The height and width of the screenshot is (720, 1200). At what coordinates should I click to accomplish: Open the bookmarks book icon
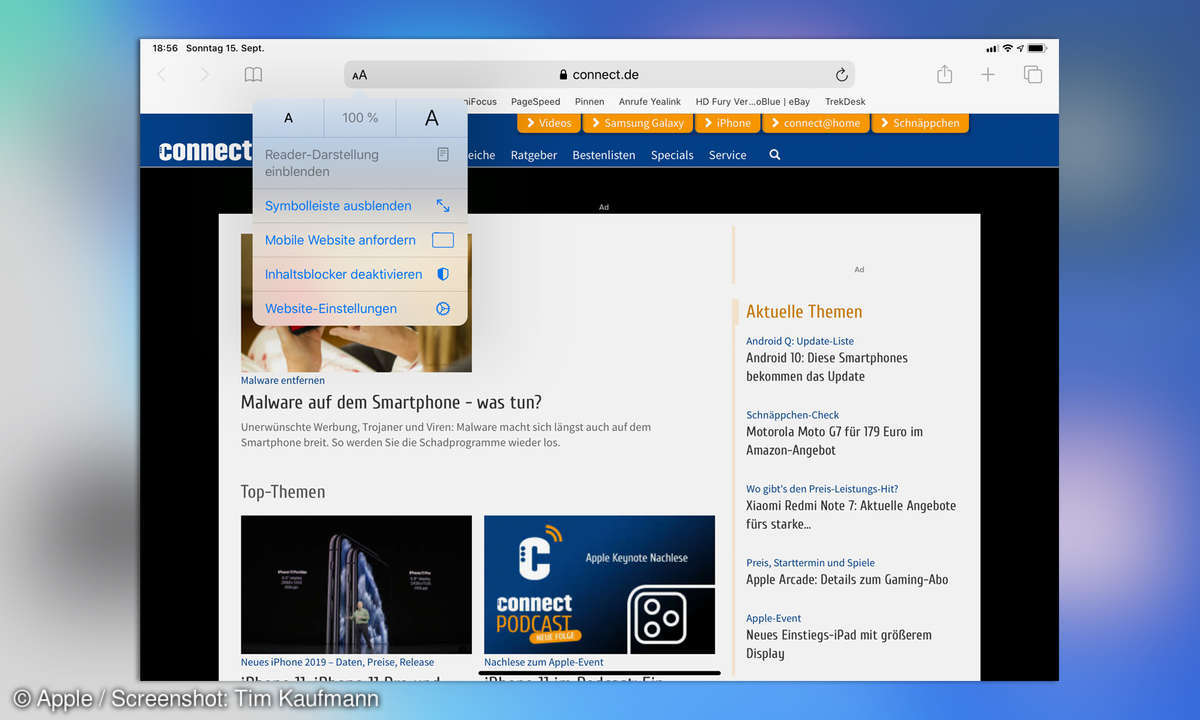click(253, 75)
